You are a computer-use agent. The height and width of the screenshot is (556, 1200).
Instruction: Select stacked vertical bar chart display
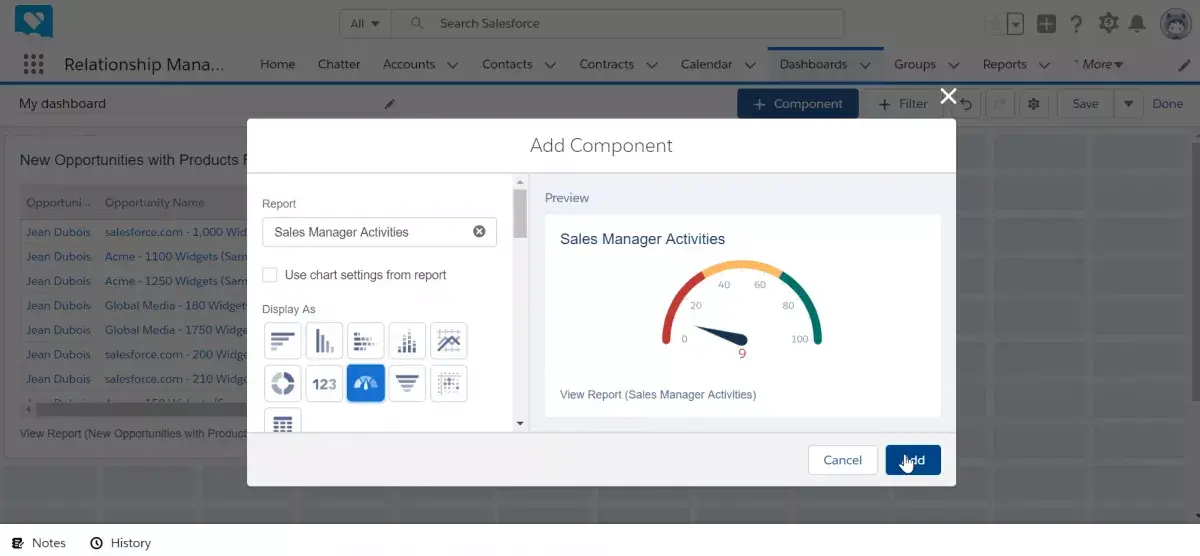click(407, 341)
